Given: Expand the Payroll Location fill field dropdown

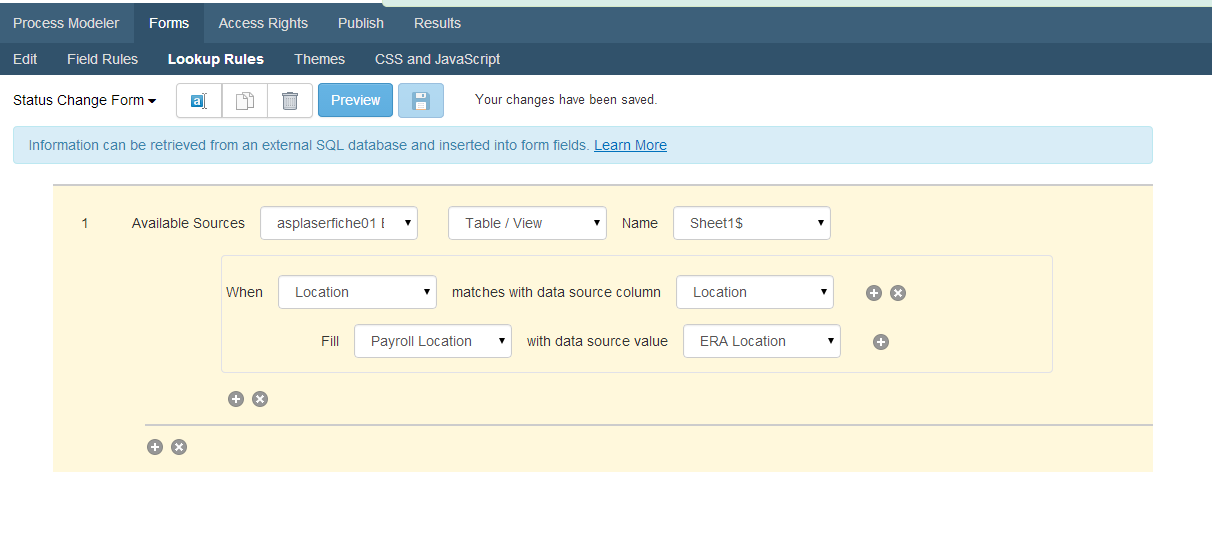Looking at the screenshot, I should [433, 341].
